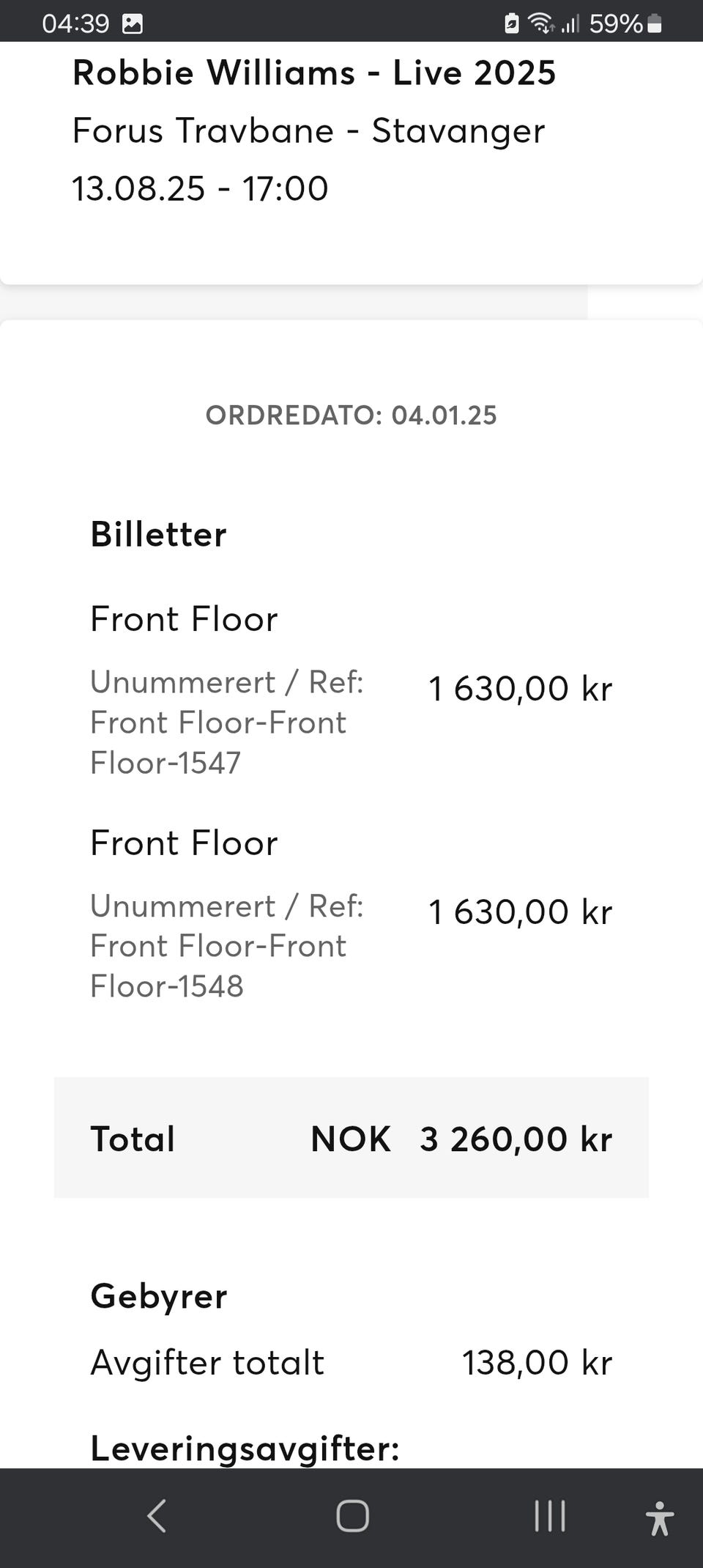The image size is (703, 1568).
Task: Tap the Forus Travbane - Stavanger venue line
Action: [308, 131]
